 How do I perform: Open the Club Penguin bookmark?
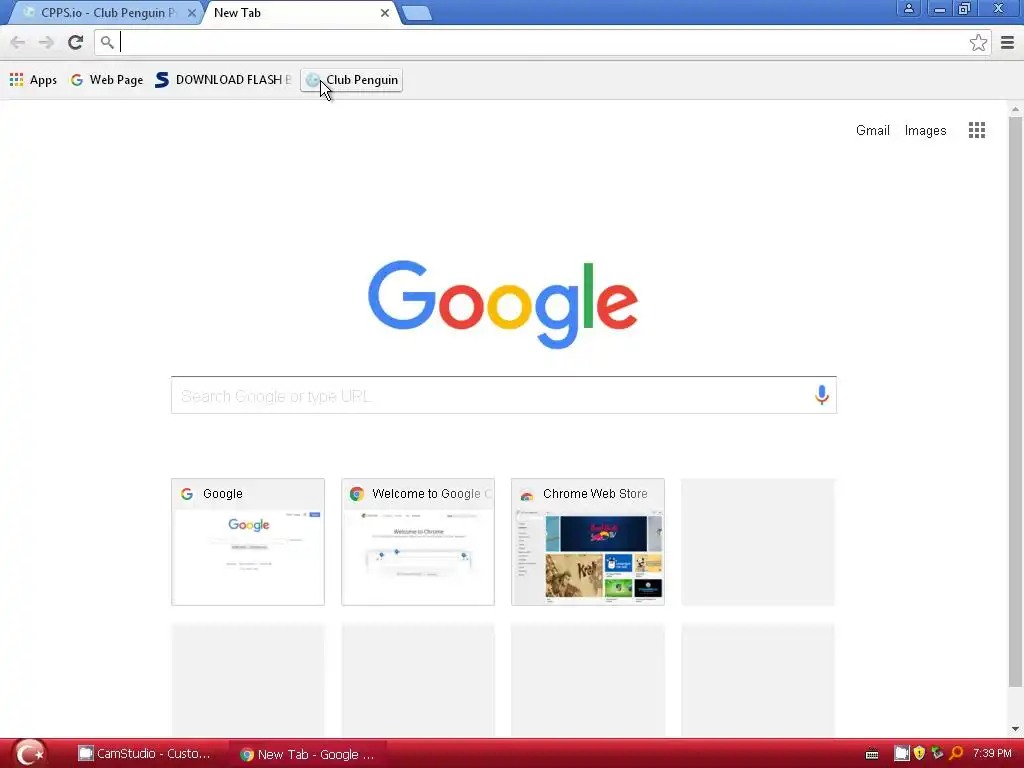coord(351,80)
